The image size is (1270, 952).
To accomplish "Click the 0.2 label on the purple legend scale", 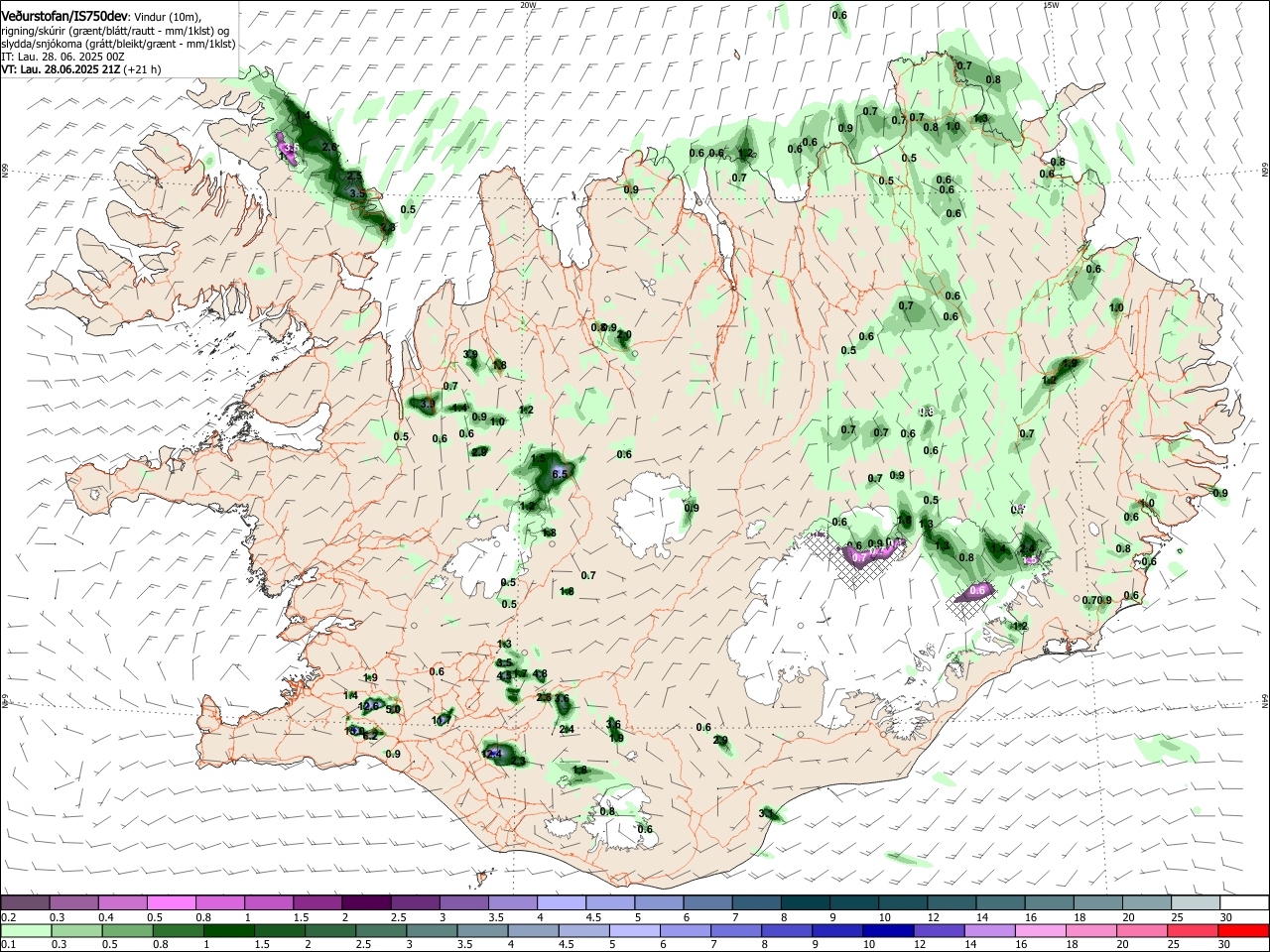I will pyautogui.click(x=8, y=917).
